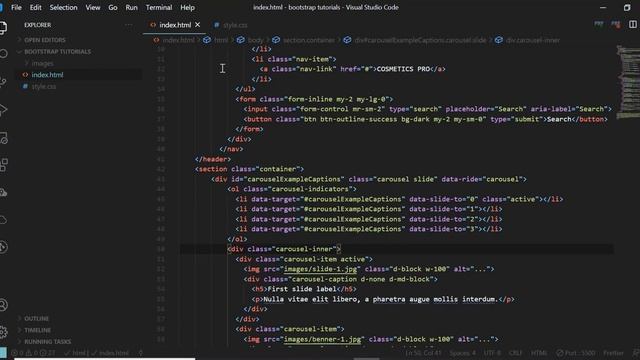Screen dimensions: 640x360
Task: Switch to the index.html tab
Action: click(175, 25)
